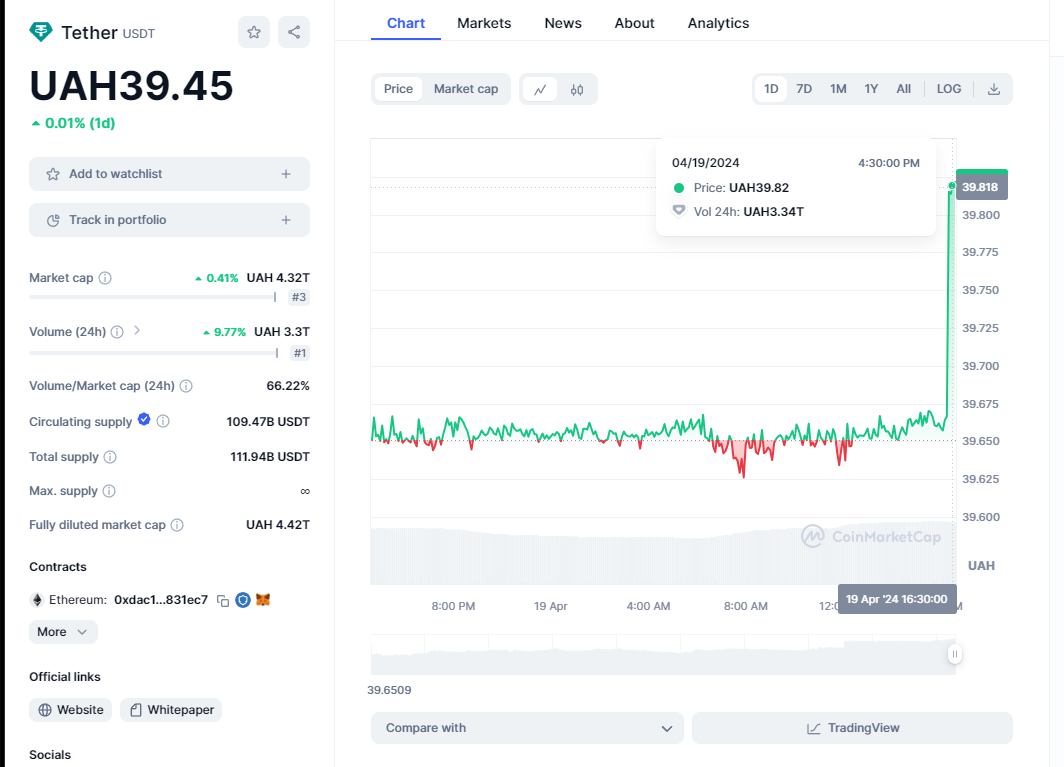
Task: Open the Compare with dropdown
Action: click(527, 728)
